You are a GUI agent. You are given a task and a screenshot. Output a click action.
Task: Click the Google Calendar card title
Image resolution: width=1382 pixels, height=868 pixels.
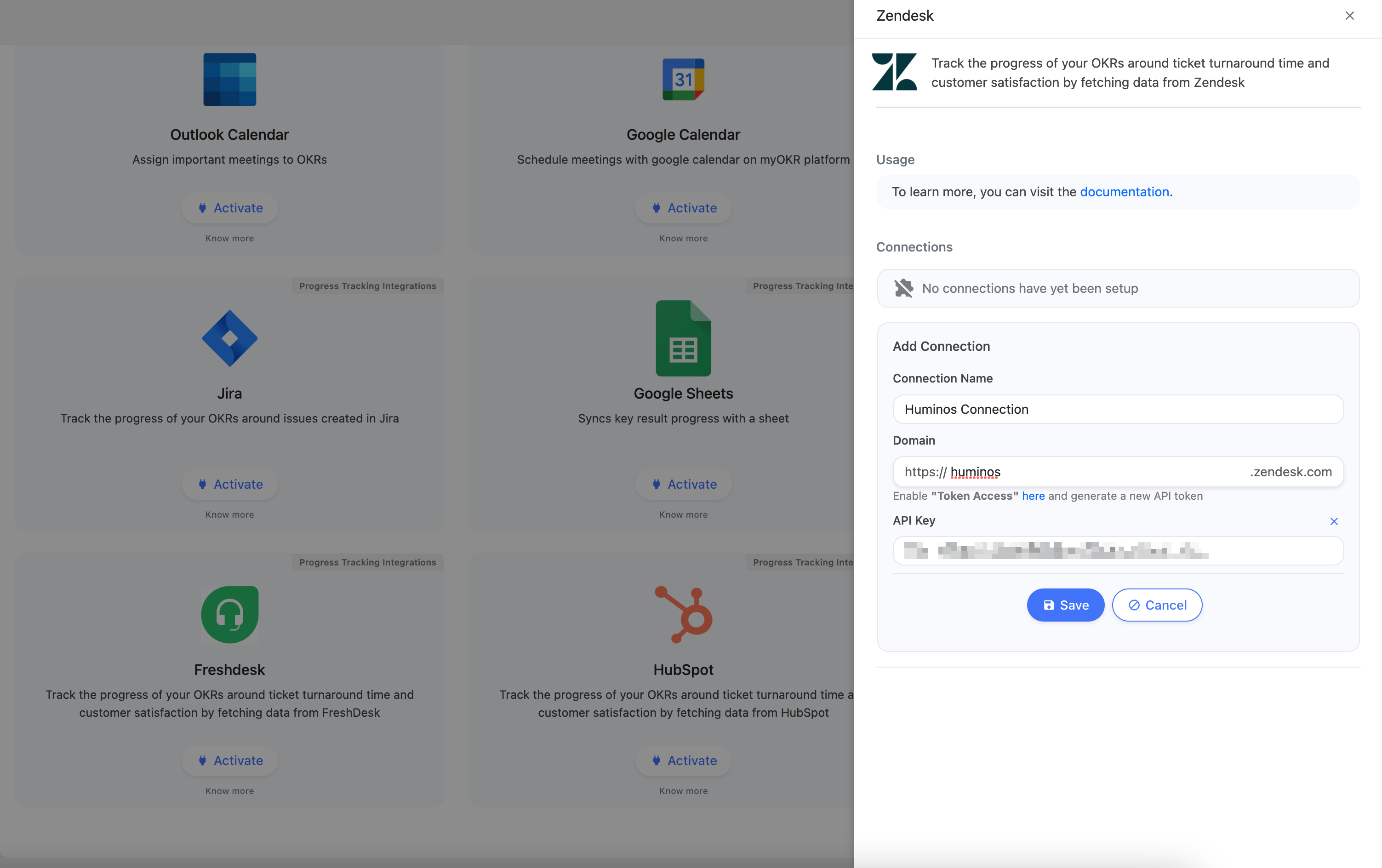pos(684,134)
